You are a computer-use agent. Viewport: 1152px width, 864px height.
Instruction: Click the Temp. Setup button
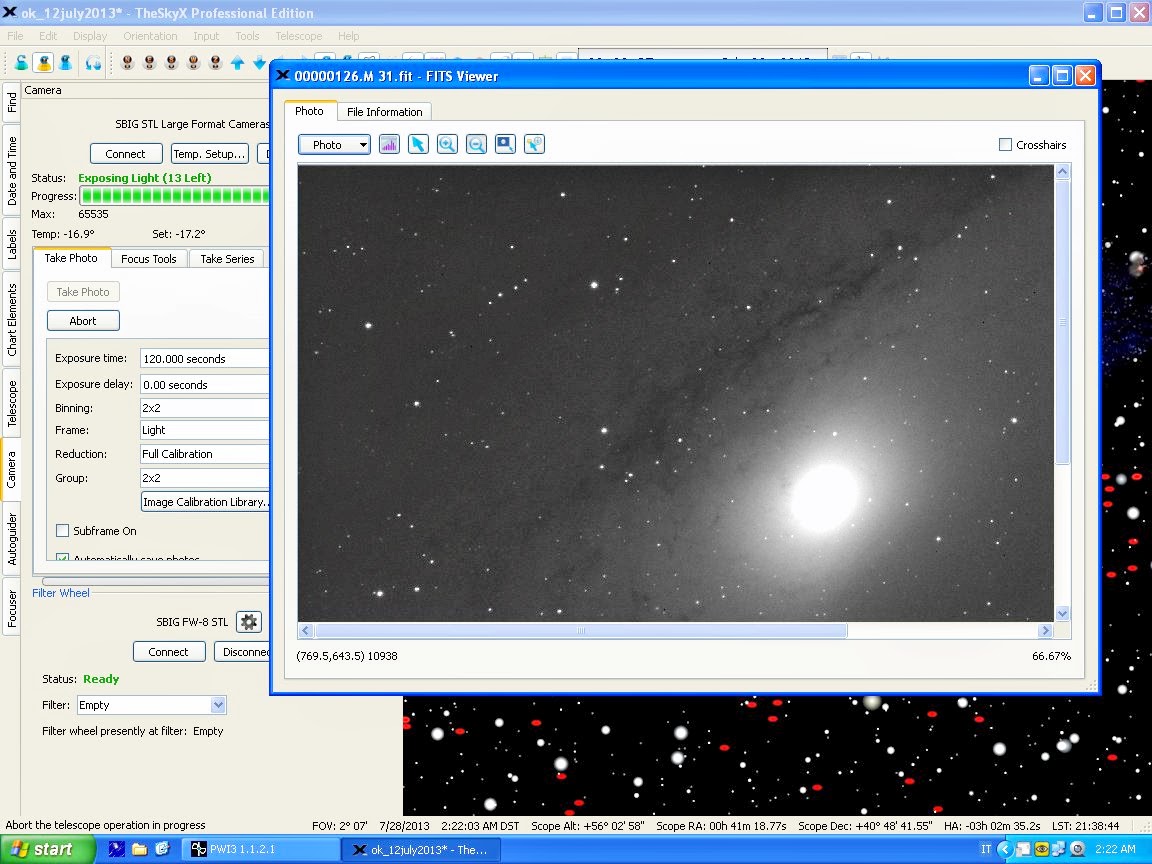point(209,154)
